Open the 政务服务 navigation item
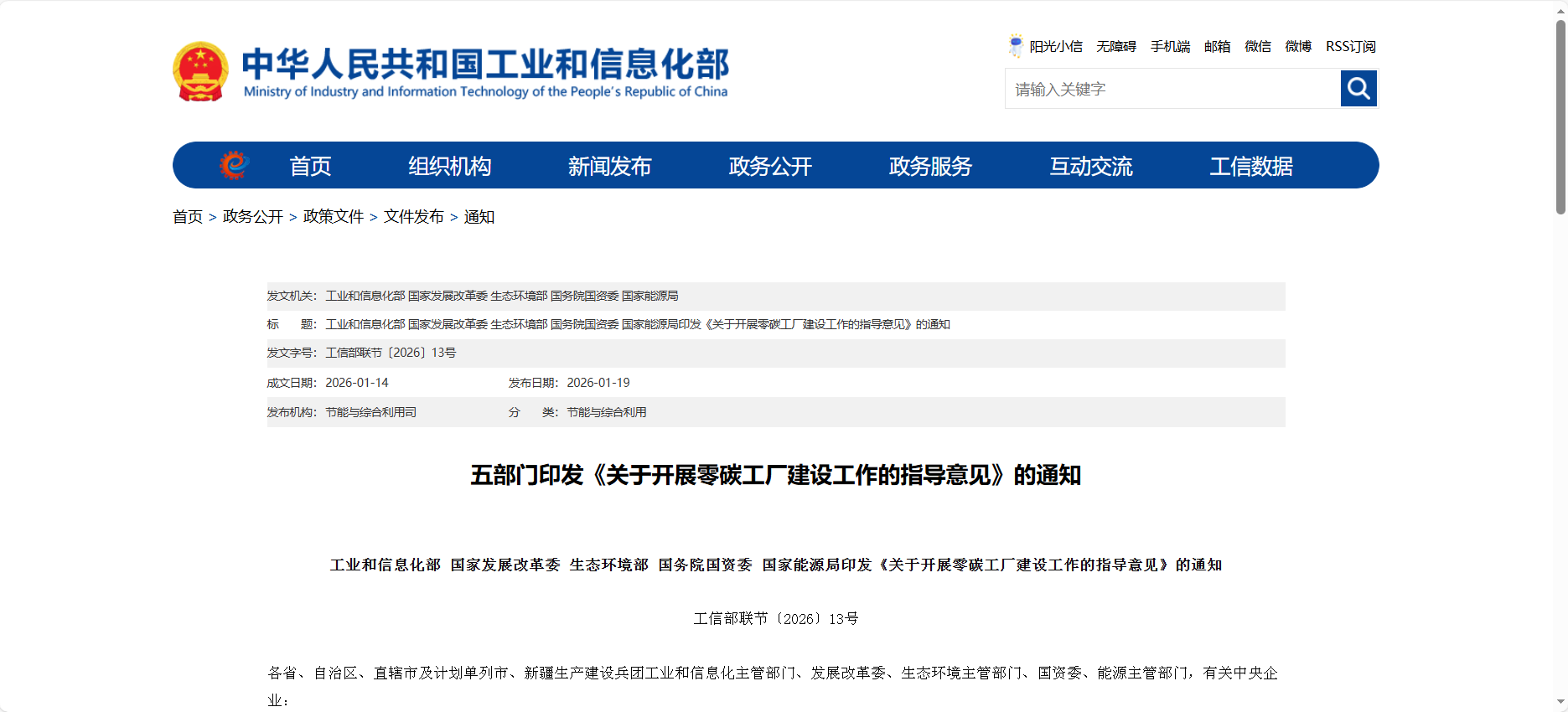Viewport: 1568px width, 712px height. coord(930,166)
